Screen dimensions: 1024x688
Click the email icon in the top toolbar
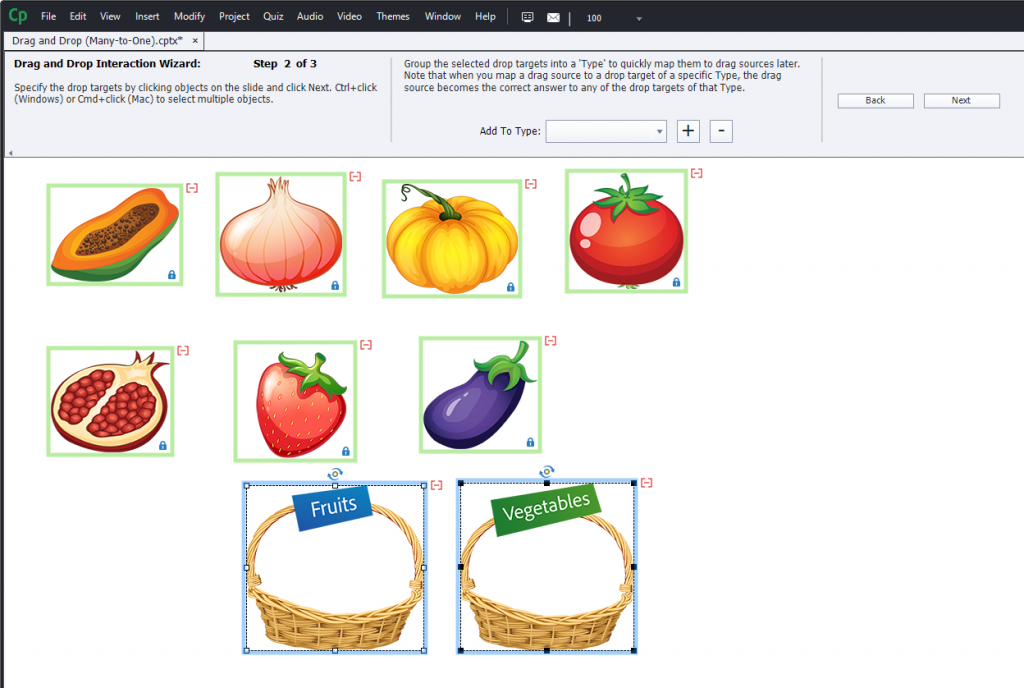[554, 16]
